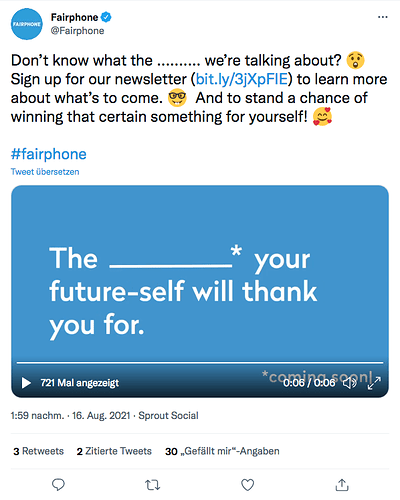Mute the video using the speaker icon
This screenshot has height=500, width=400.
click(x=350, y=383)
